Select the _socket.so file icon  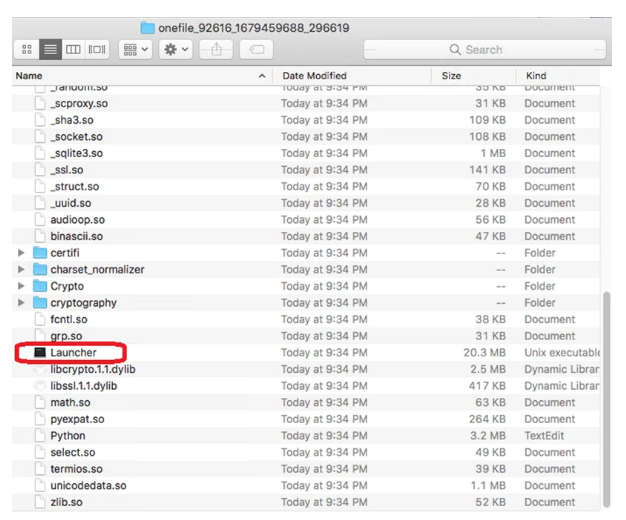tap(40, 137)
